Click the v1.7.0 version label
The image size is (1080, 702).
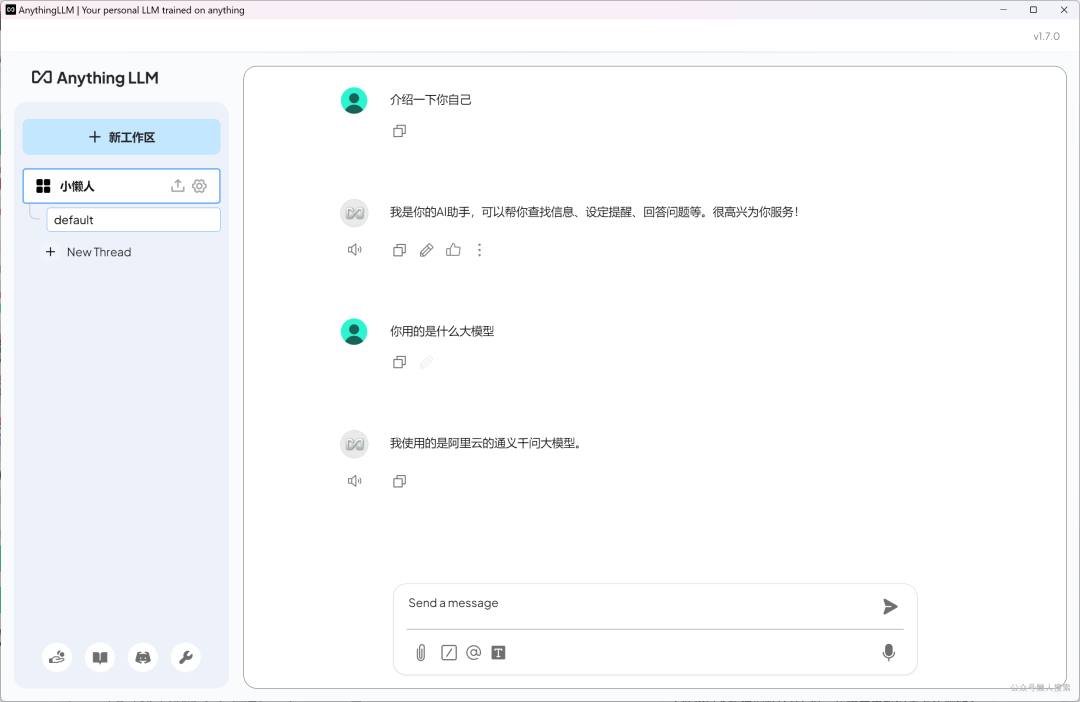point(1046,37)
